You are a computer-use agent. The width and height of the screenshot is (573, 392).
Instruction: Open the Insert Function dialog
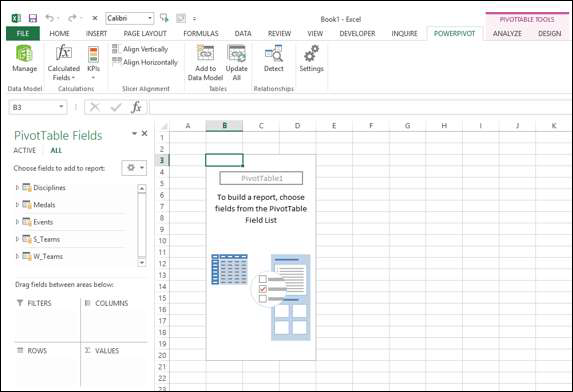[x=136, y=107]
